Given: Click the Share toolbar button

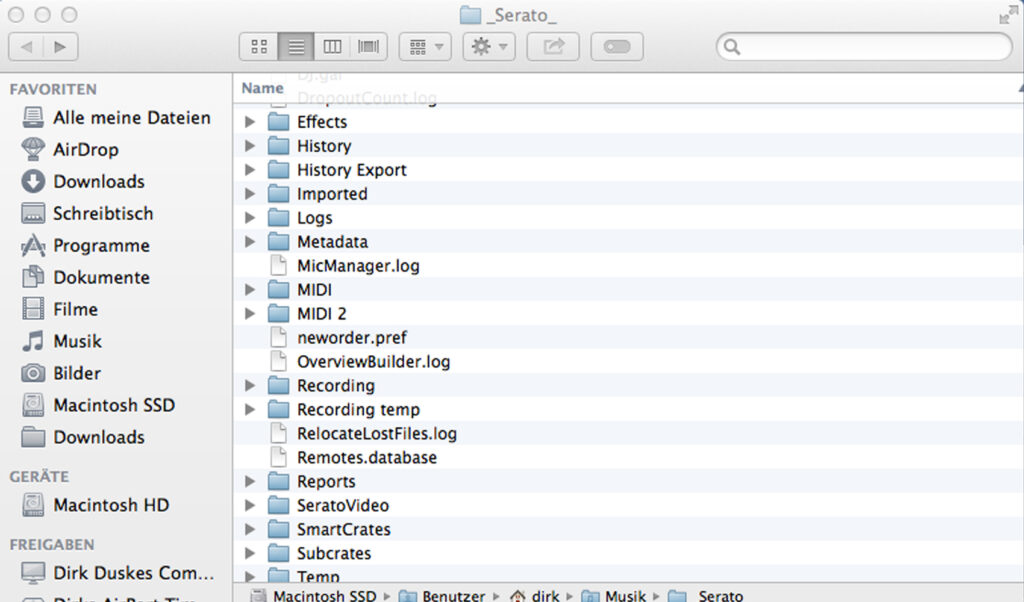Looking at the screenshot, I should coord(553,47).
